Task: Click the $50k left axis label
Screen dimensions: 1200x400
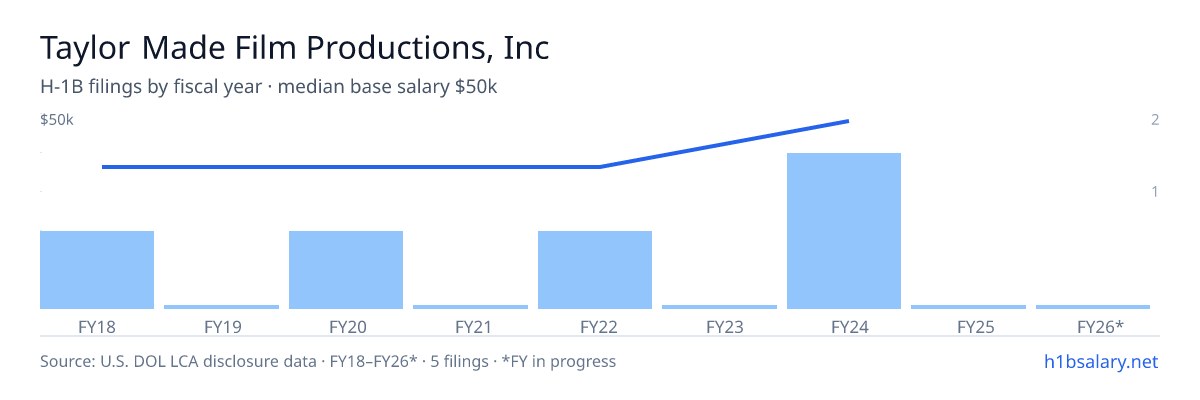Action: point(57,120)
